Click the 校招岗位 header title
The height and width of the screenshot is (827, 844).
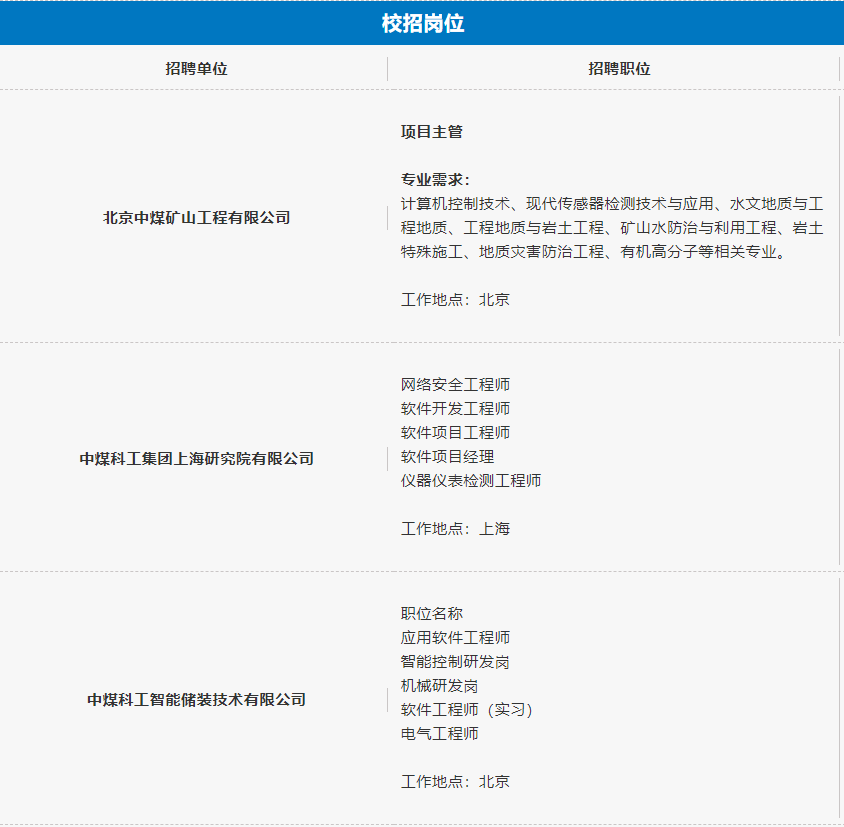(423, 23)
